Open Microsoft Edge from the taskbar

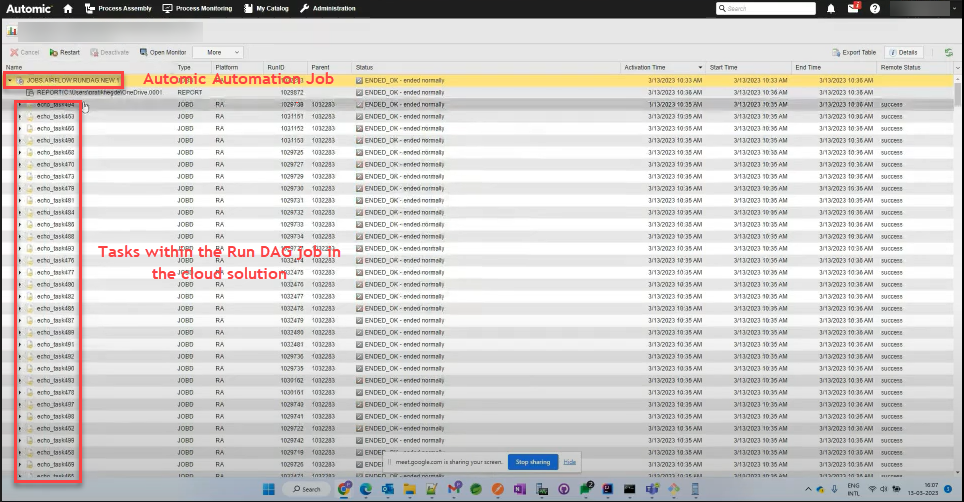(366, 489)
